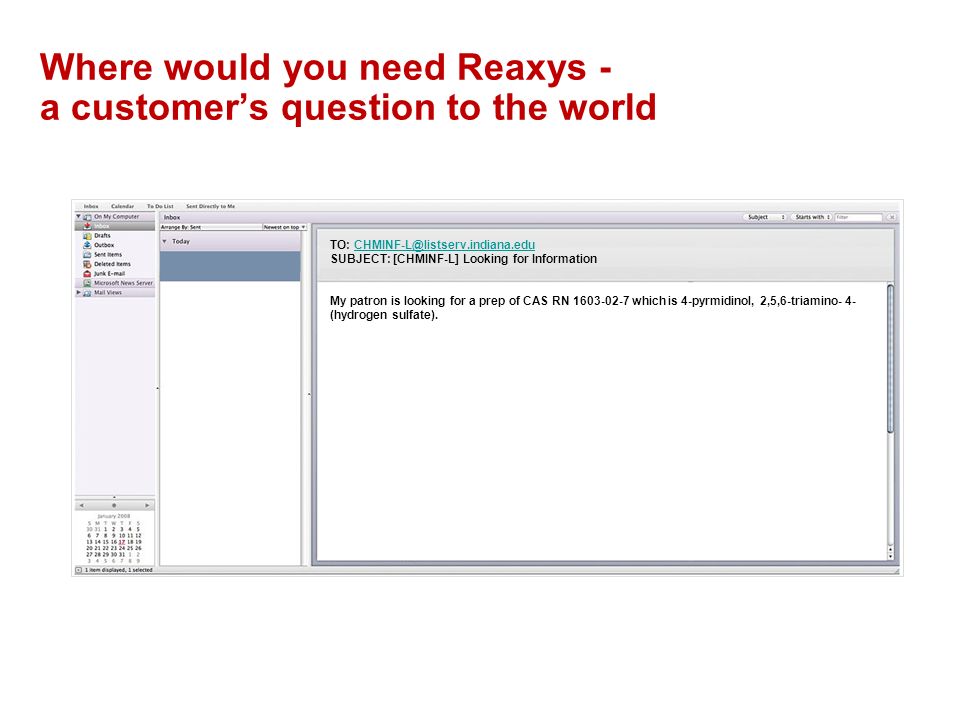Jump to today using calendar dot button
960x720 pixels.
114,506
